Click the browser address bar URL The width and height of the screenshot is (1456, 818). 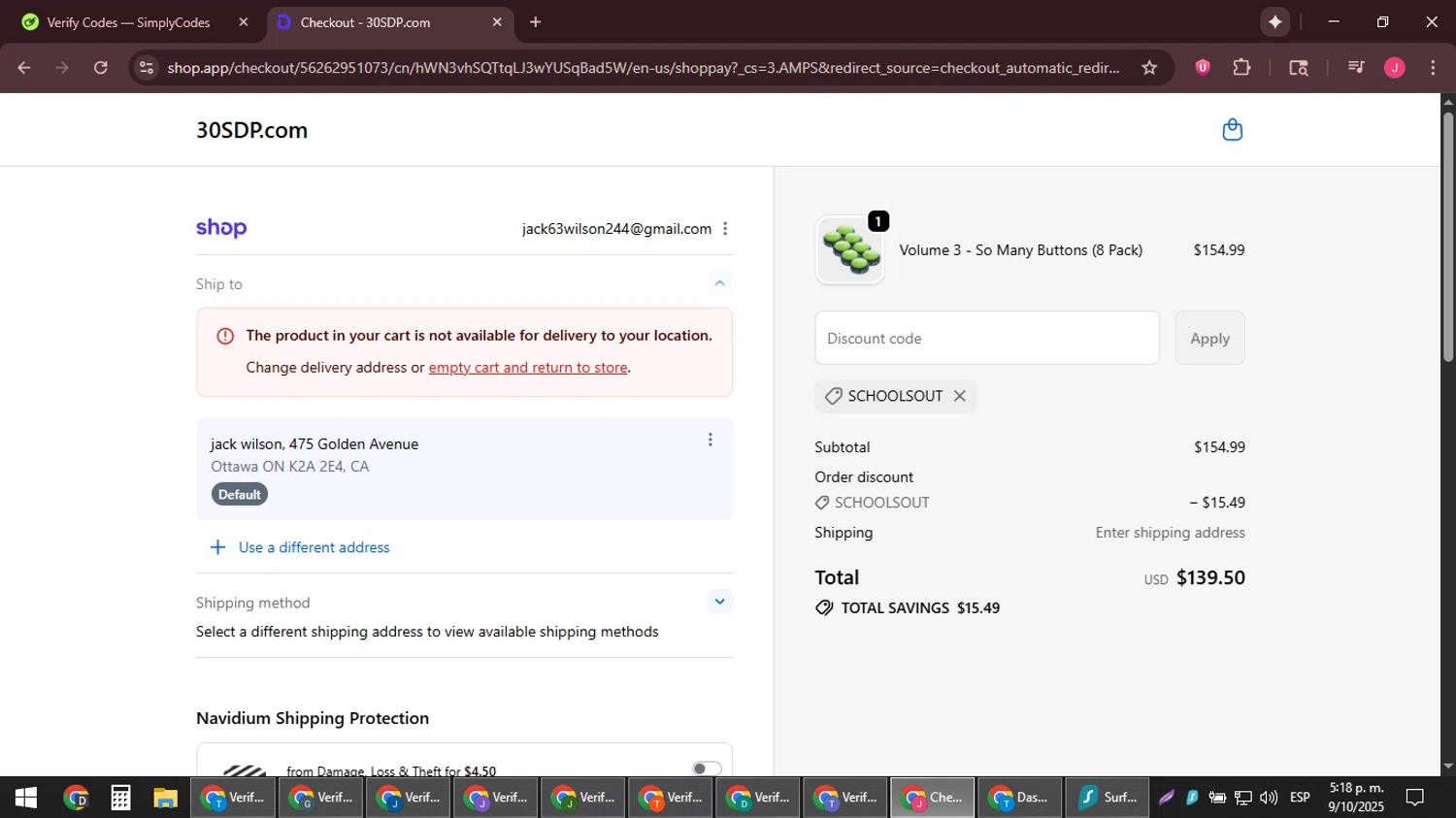[643, 68]
